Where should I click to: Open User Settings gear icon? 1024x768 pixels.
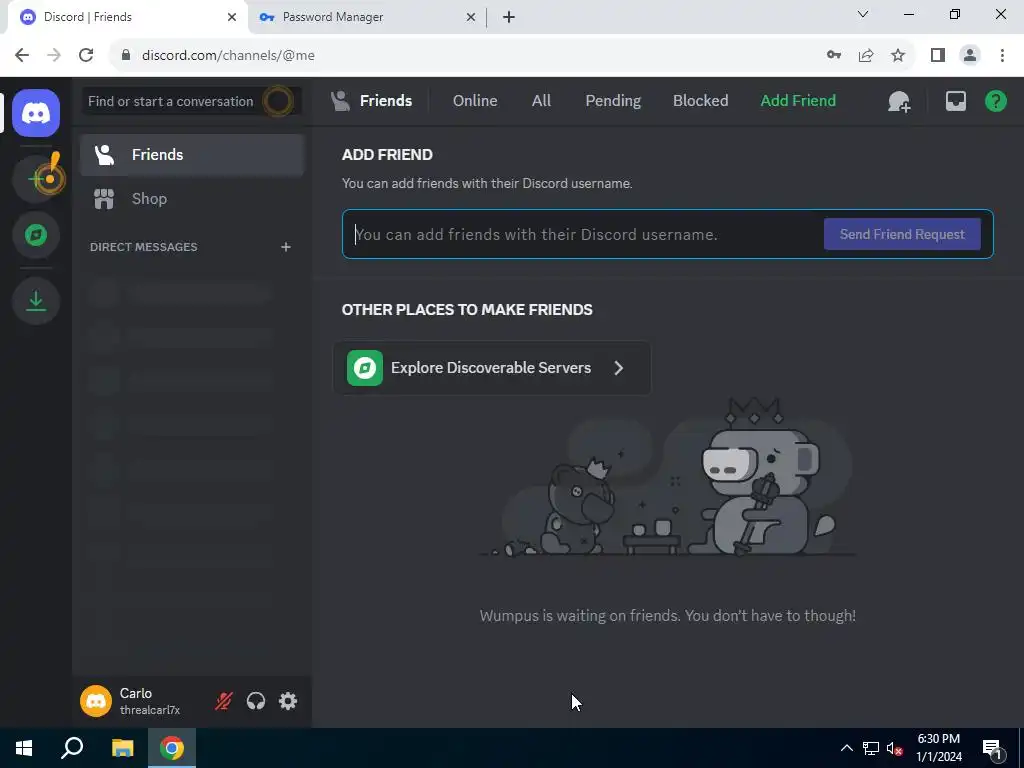[x=288, y=701]
